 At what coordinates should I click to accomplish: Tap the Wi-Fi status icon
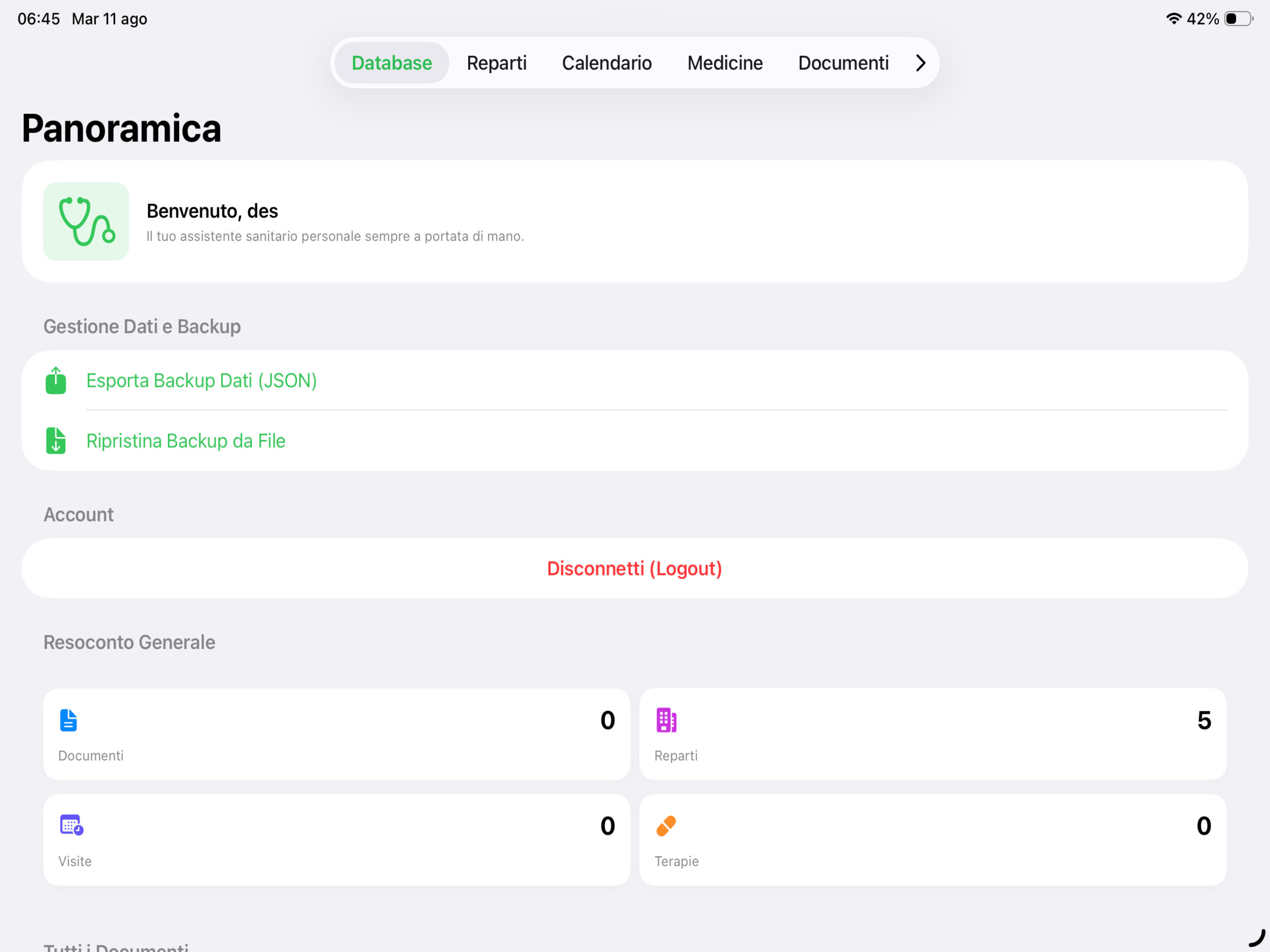[1174, 19]
